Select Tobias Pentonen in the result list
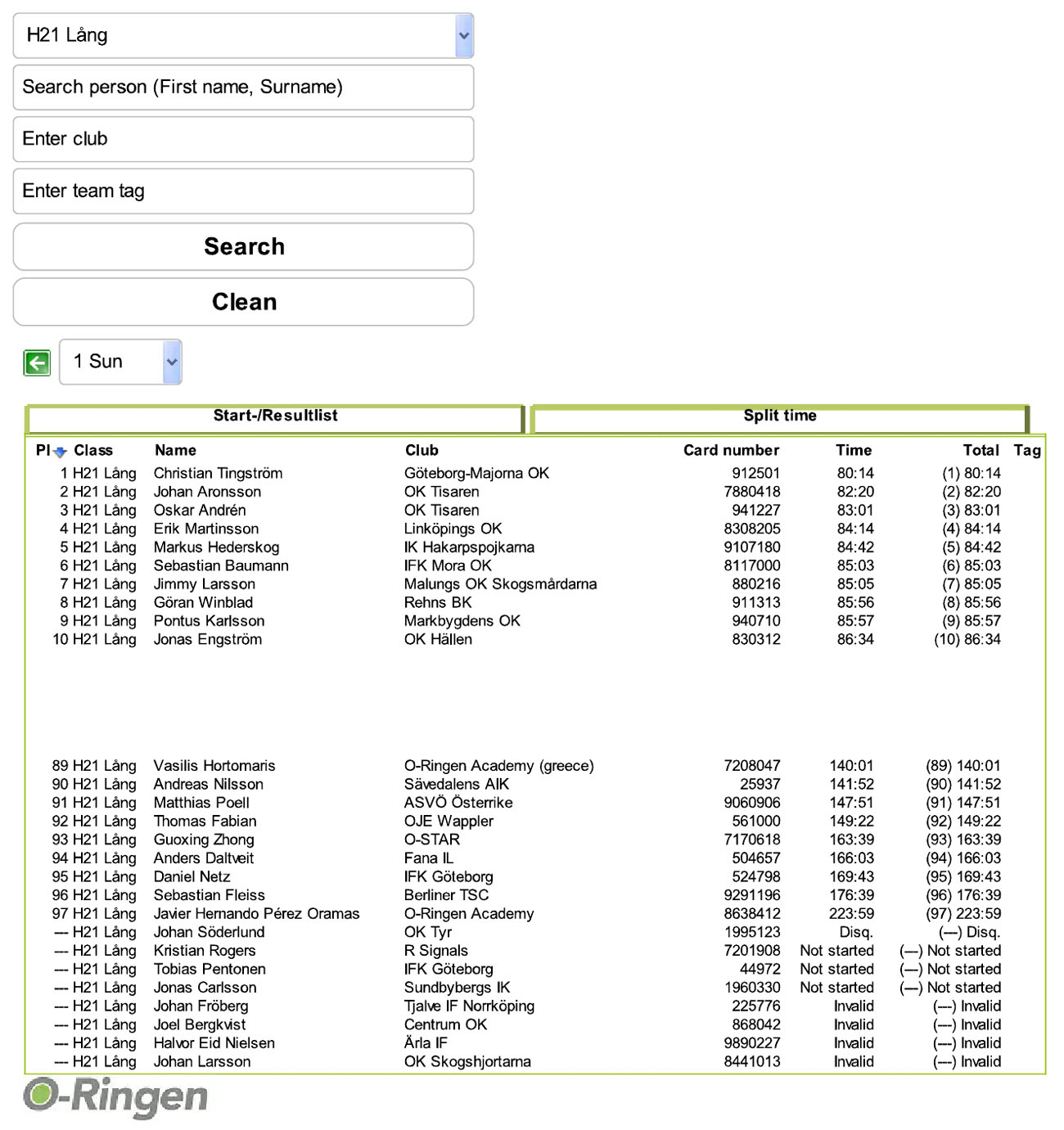Screen dimensions: 1064x1130 (x=210, y=969)
